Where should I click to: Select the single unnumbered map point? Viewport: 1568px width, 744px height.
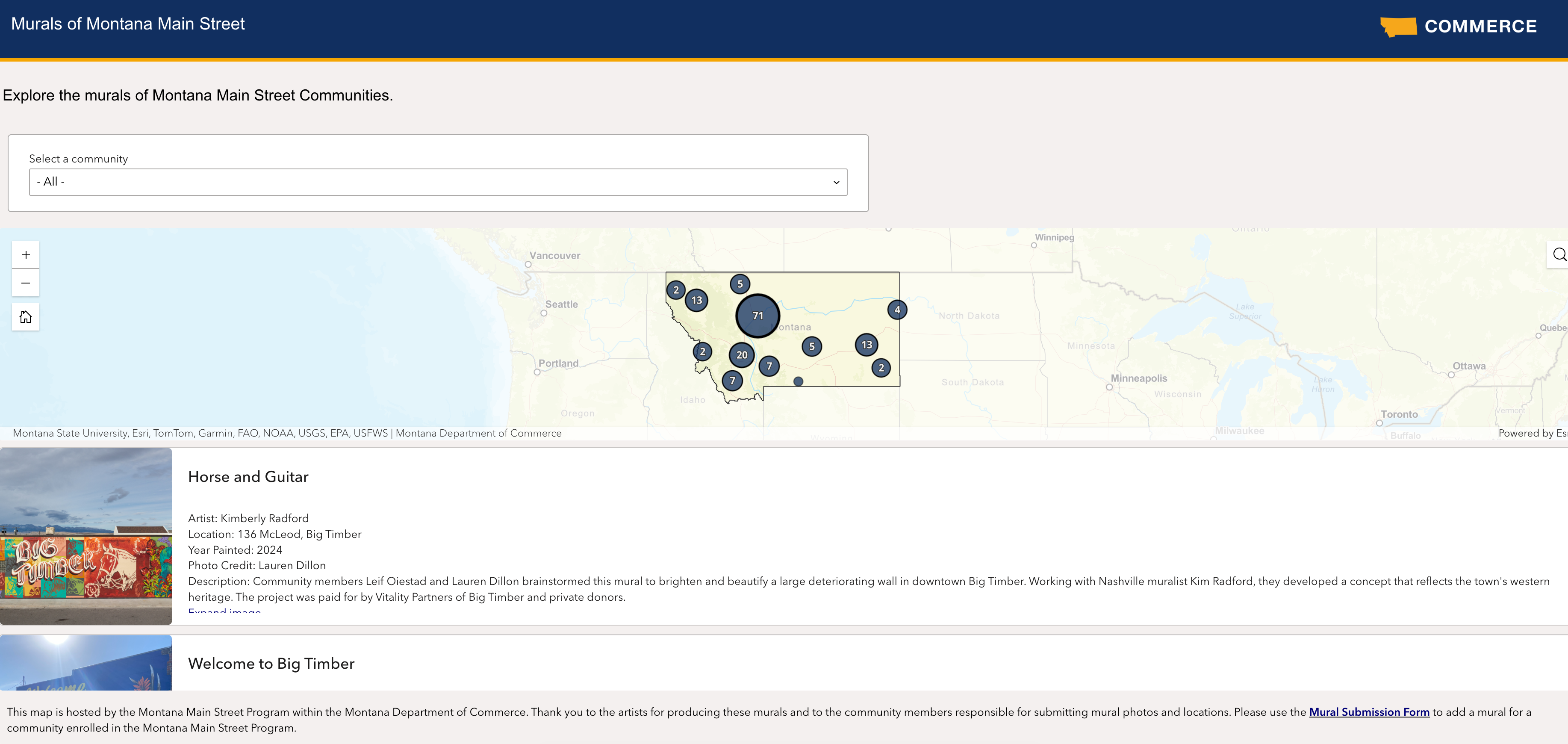(x=798, y=382)
